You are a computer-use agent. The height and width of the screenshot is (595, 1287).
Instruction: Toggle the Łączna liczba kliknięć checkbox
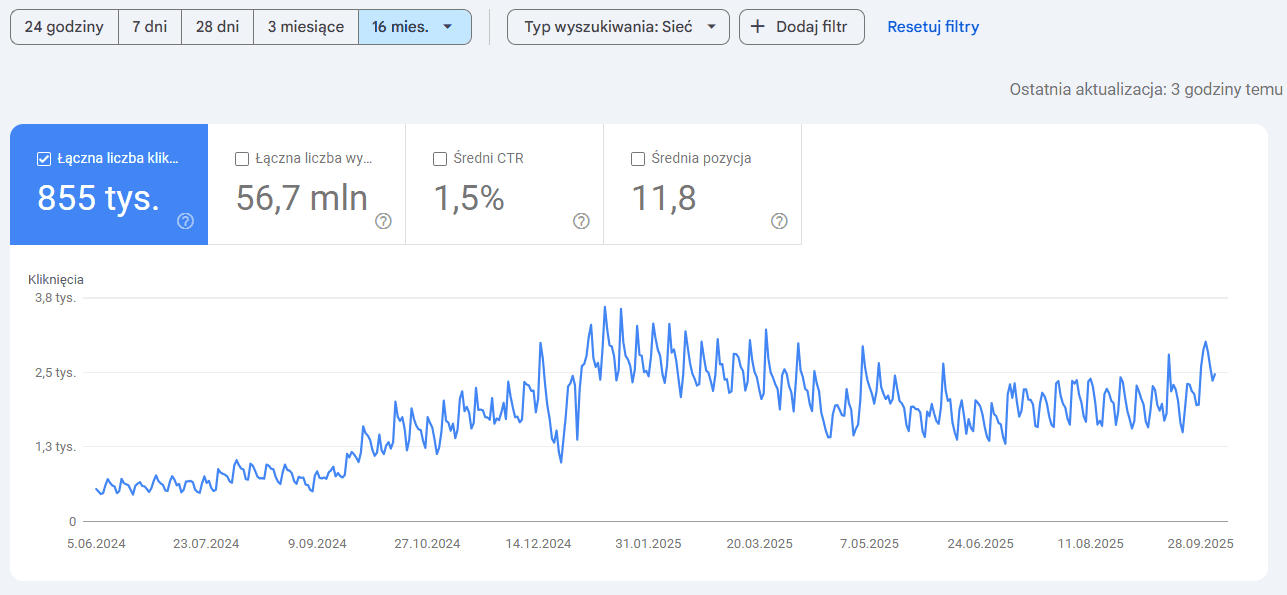coord(43,158)
